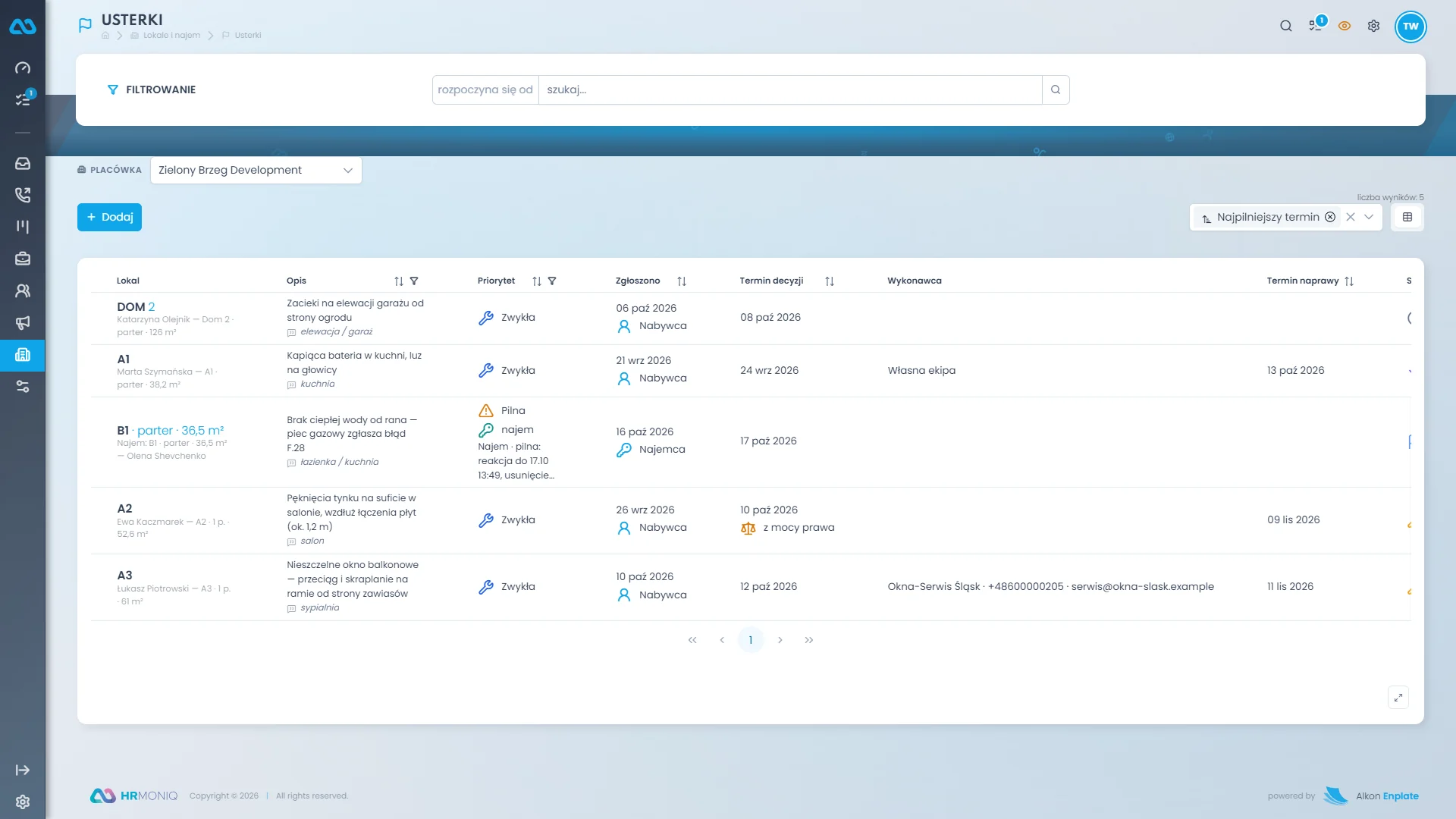Open the briefcase icon in sidebar

tap(23, 259)
